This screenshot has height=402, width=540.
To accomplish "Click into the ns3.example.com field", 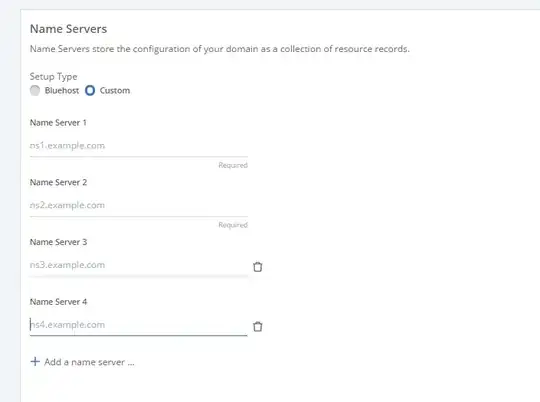I will pos(138,265).
